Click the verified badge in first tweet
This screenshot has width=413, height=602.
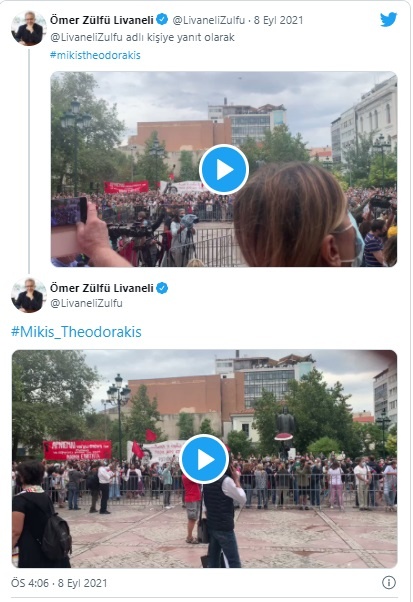tap(162, 19)
